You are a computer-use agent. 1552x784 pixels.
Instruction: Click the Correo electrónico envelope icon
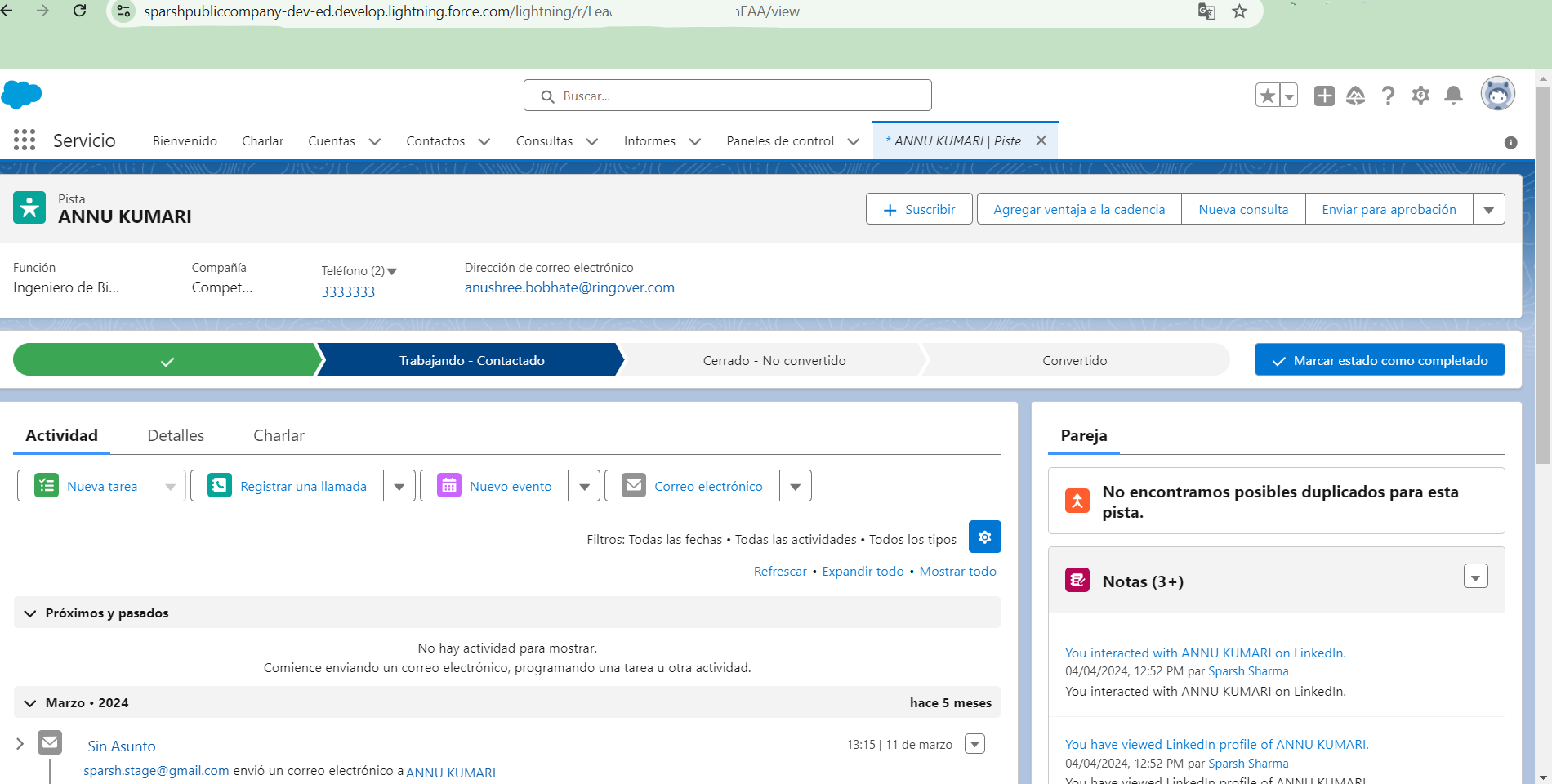pyautogui.click(x=634, y=485)
